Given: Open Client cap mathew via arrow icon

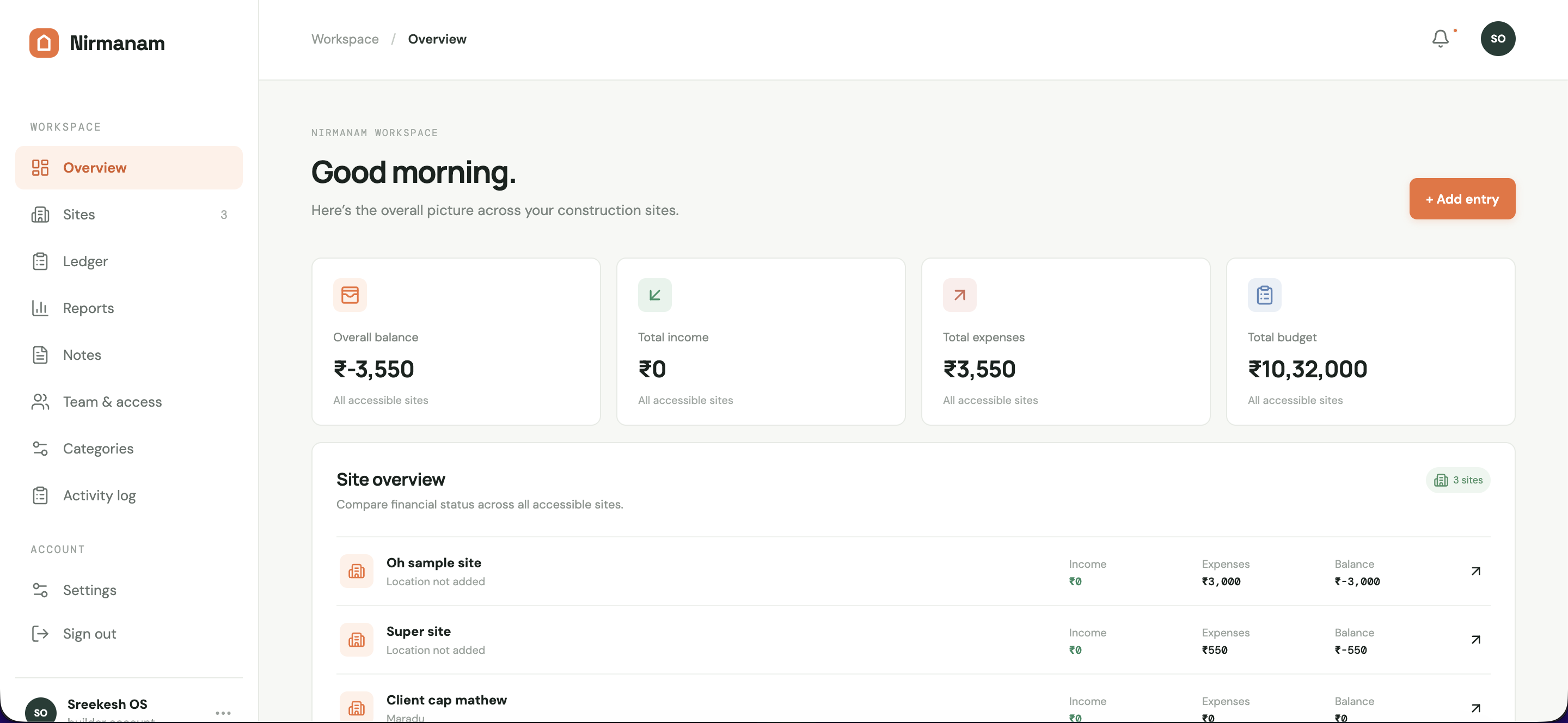Looking at the screenshot, I should click(x=1475, y=708).
